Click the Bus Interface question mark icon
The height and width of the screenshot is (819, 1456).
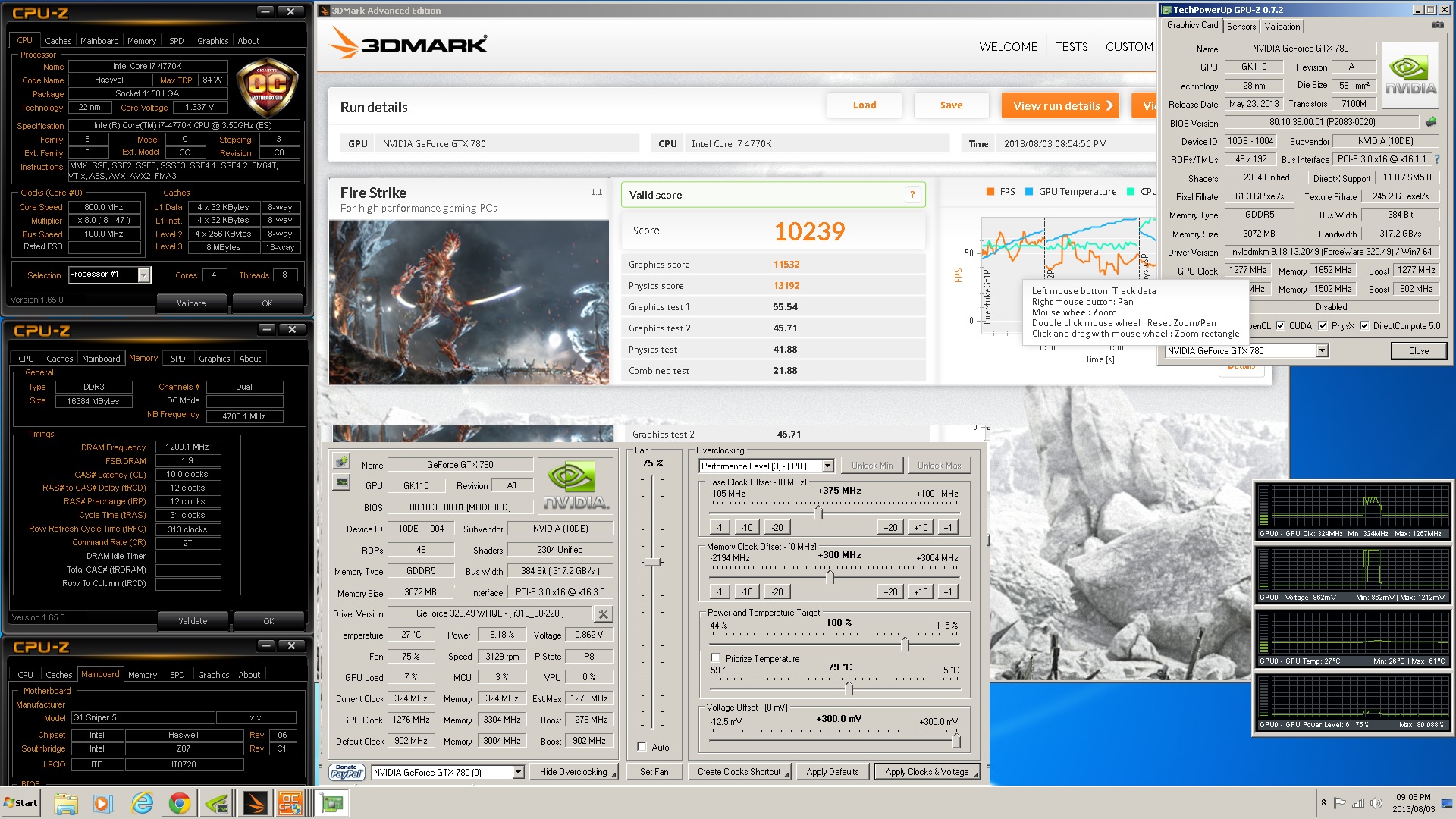pos(1436,159)
